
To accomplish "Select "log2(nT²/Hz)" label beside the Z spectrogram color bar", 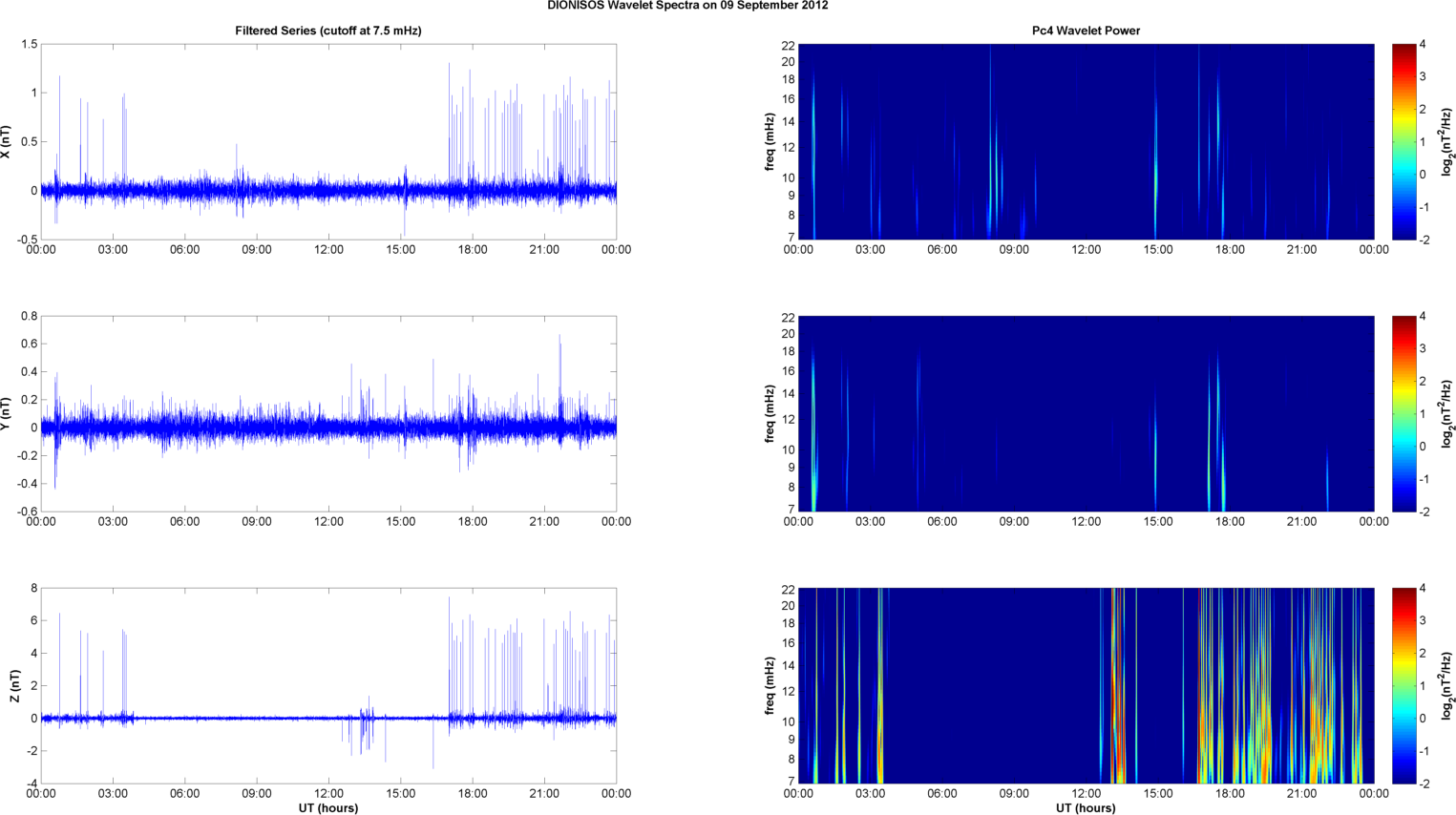I will (x=1447, y=686).
